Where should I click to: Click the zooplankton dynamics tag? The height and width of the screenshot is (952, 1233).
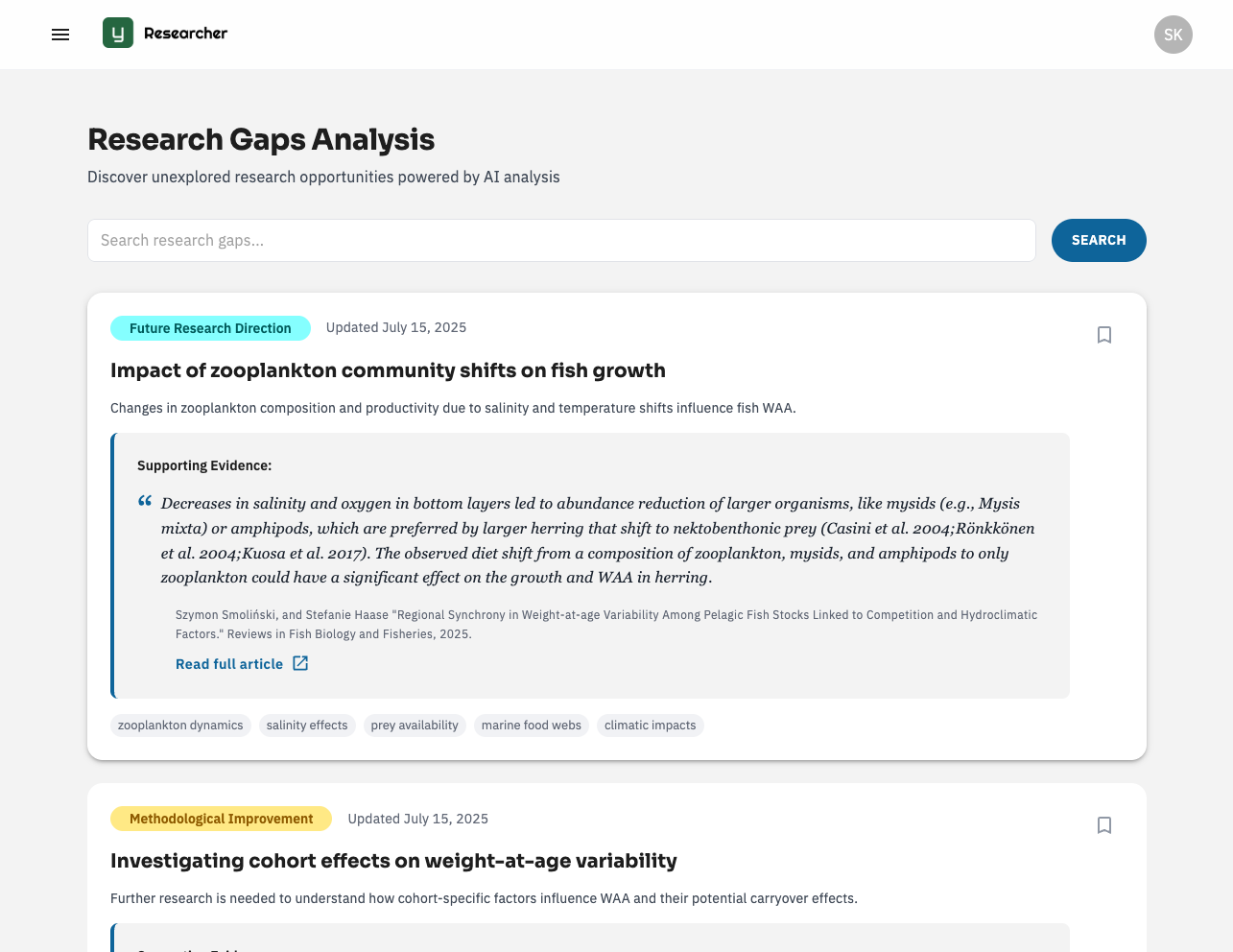tap(180, 726)
